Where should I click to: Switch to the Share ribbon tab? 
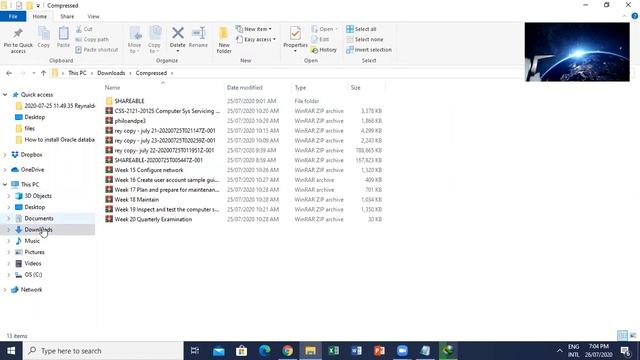point(67,16)
